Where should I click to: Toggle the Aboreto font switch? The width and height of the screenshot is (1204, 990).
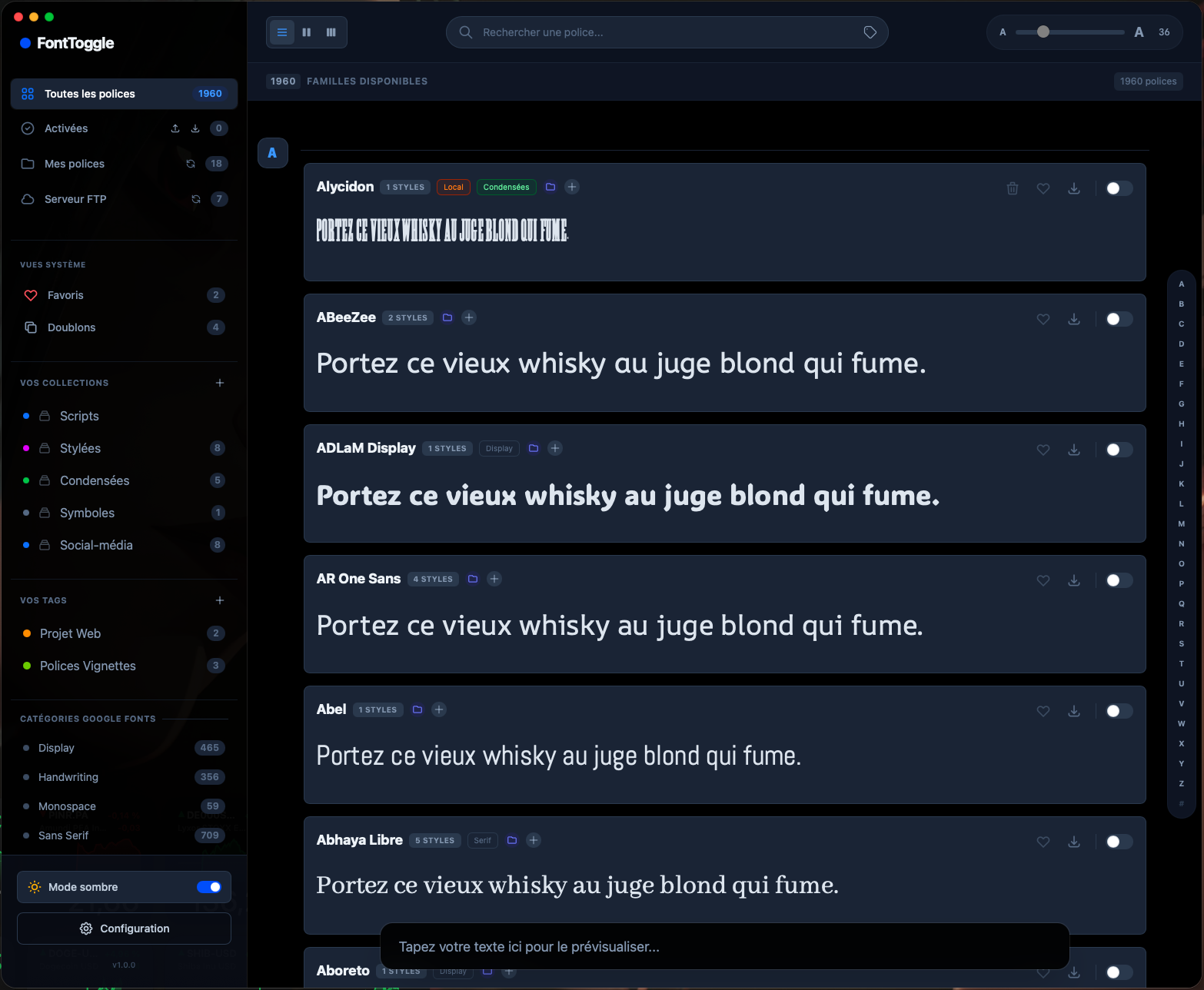pyautogui.click(x=1119, y=972)
